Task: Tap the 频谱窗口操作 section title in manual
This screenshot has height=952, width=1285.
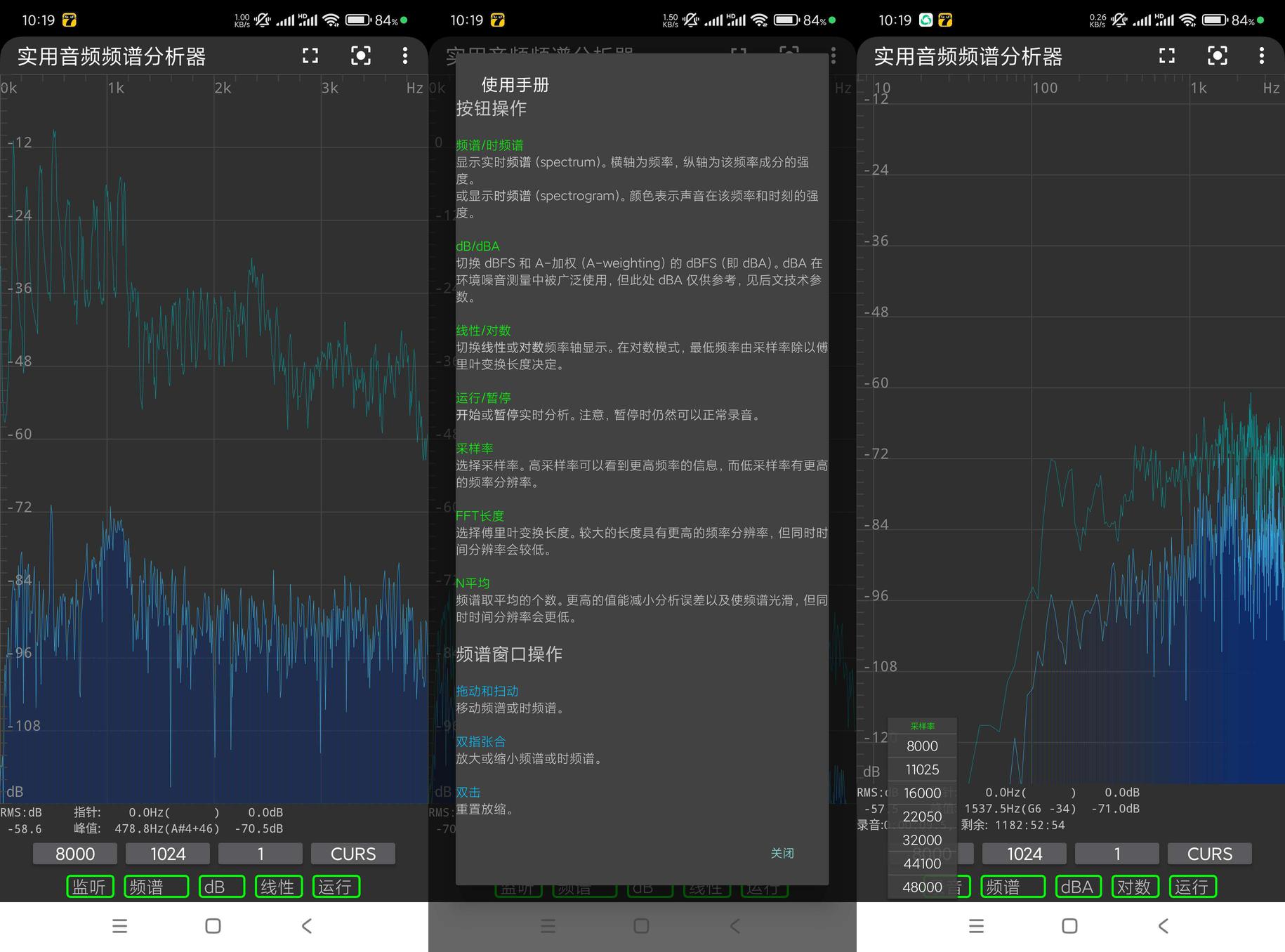Action: click(509, 654)
